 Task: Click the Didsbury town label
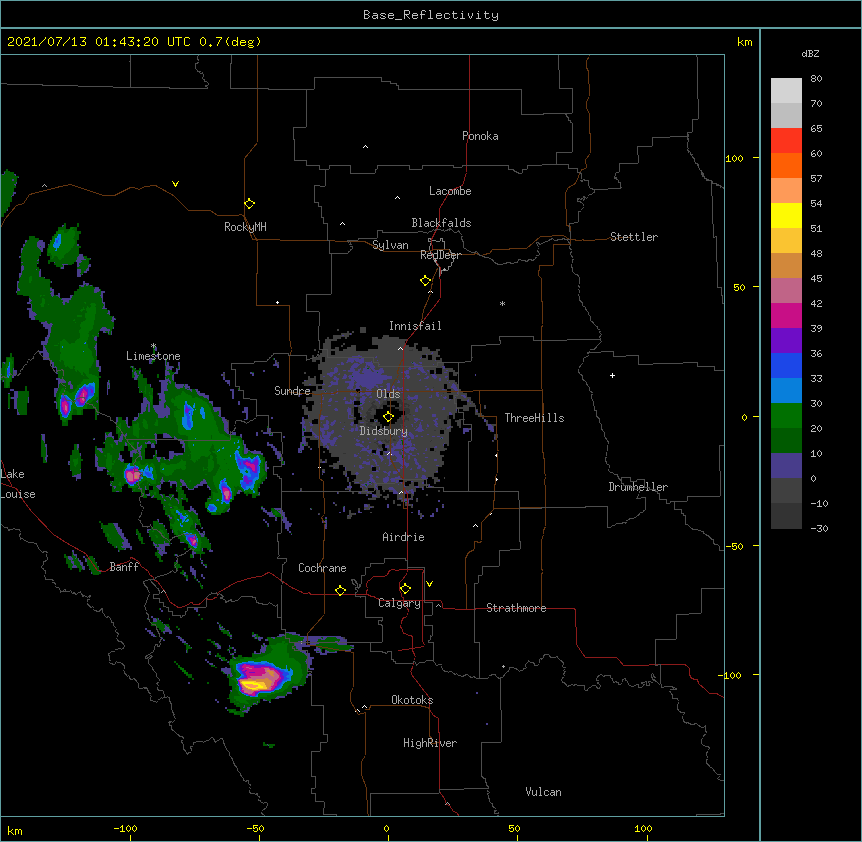click(x=384, y=431)
